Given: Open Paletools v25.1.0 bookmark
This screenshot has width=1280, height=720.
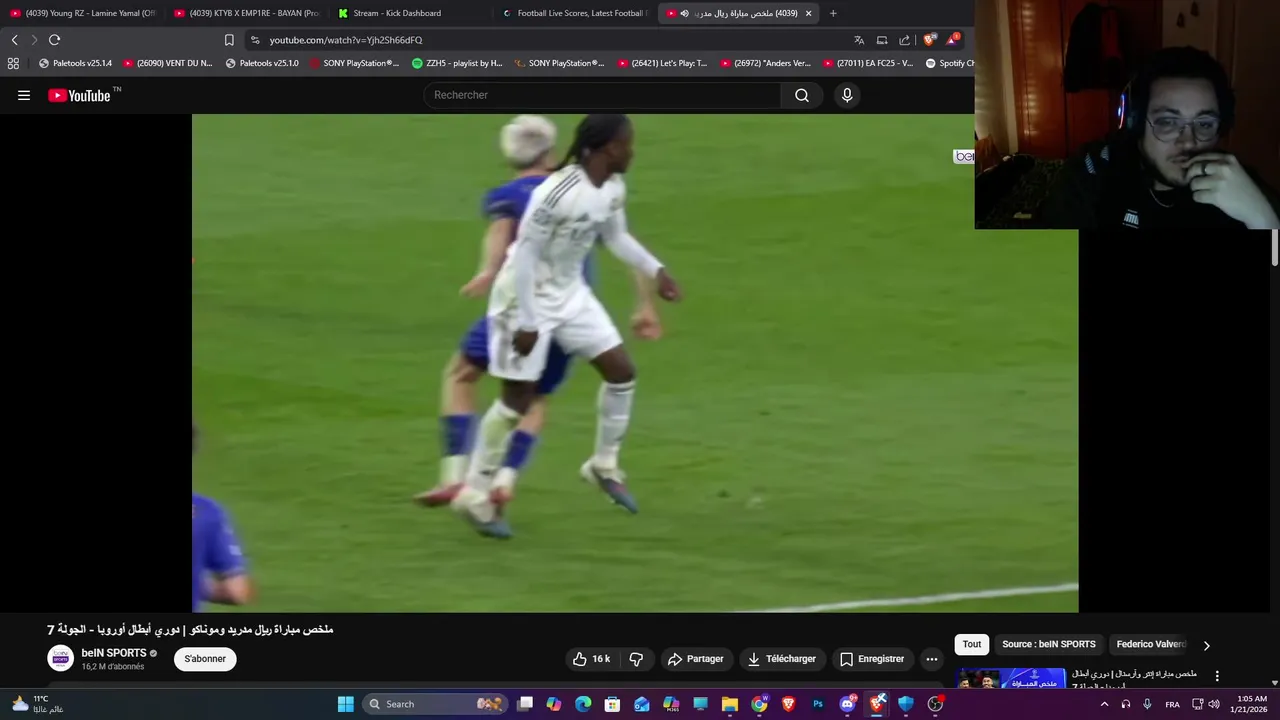Looking at the screenshot, I should (x=262, y=63).
